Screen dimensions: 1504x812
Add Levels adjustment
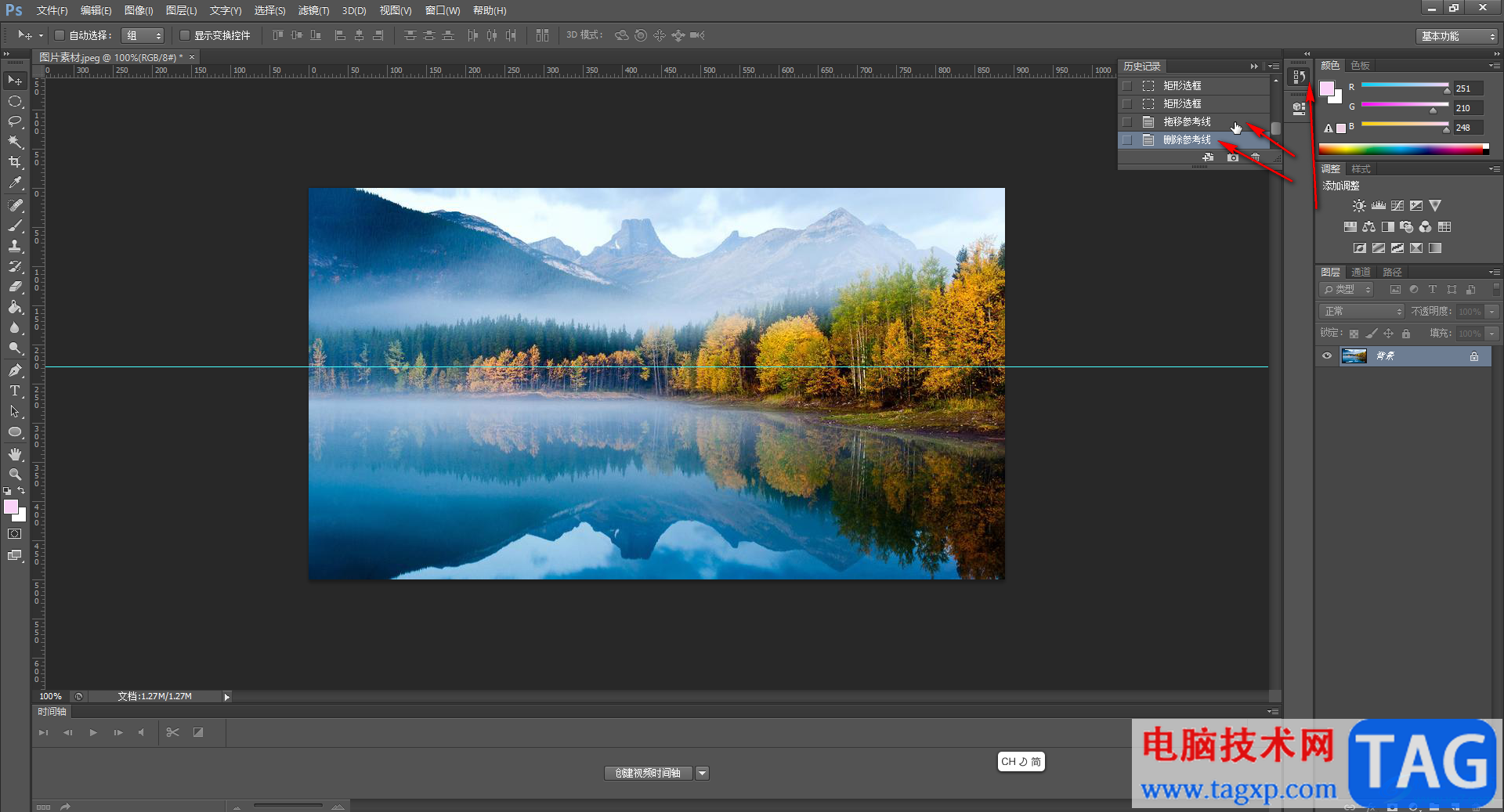tap(1379, 206)
